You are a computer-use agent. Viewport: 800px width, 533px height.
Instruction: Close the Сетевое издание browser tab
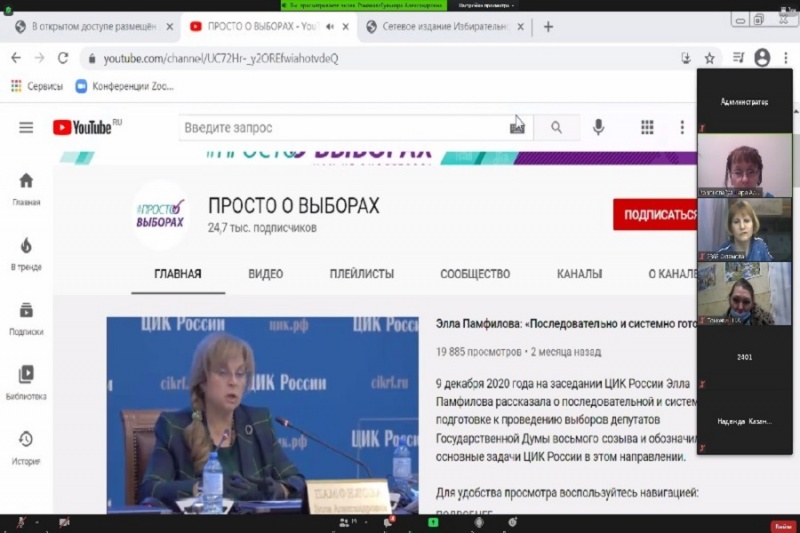[x=520, y=27]
